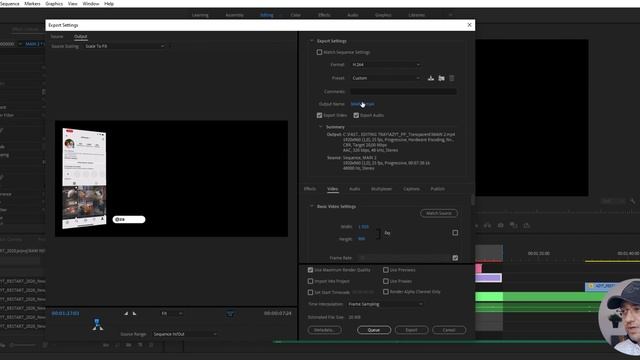640x360 pixels.
Task: Click the Comments input field
Action: point(403,92)
